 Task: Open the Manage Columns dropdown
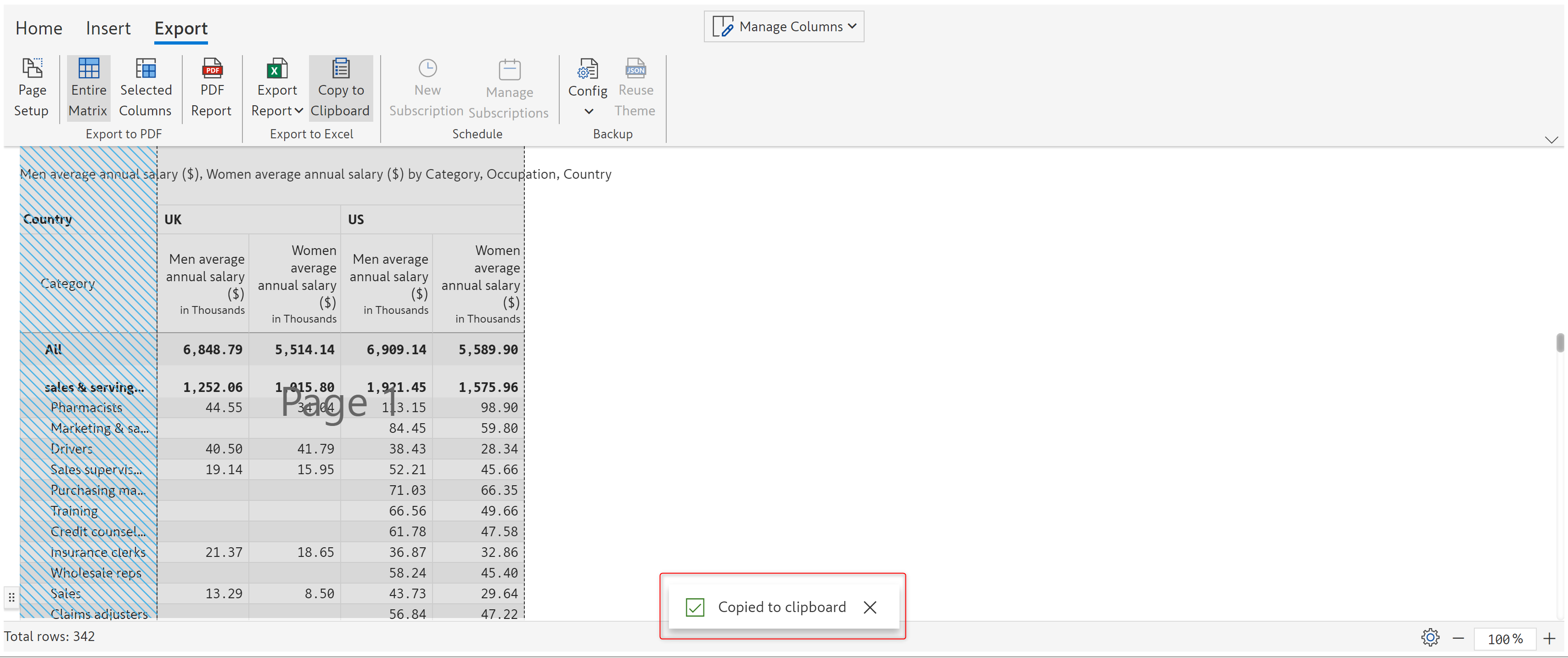tap(784, 27)
